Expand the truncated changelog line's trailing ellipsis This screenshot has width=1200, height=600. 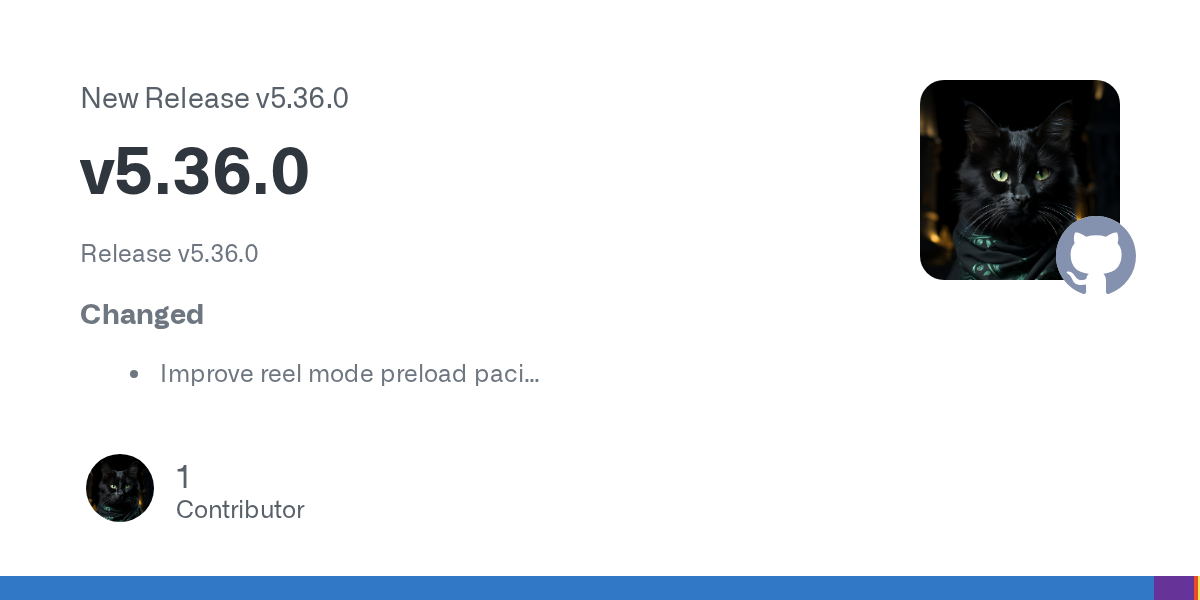[x=532, y=375]
